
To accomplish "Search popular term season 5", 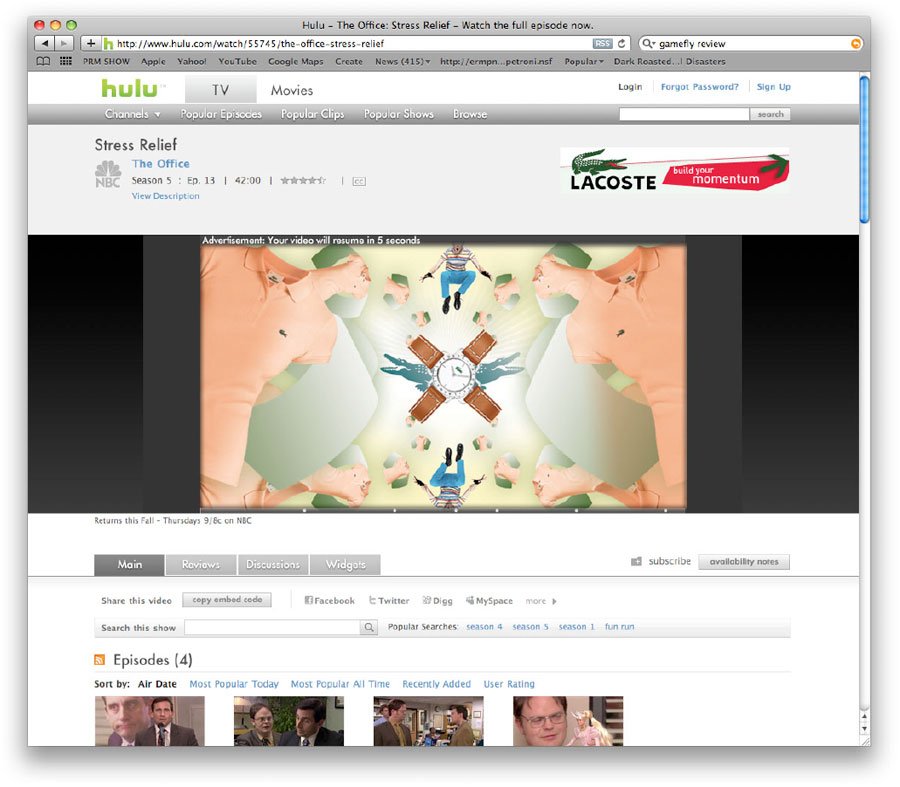I will point(530,627).
